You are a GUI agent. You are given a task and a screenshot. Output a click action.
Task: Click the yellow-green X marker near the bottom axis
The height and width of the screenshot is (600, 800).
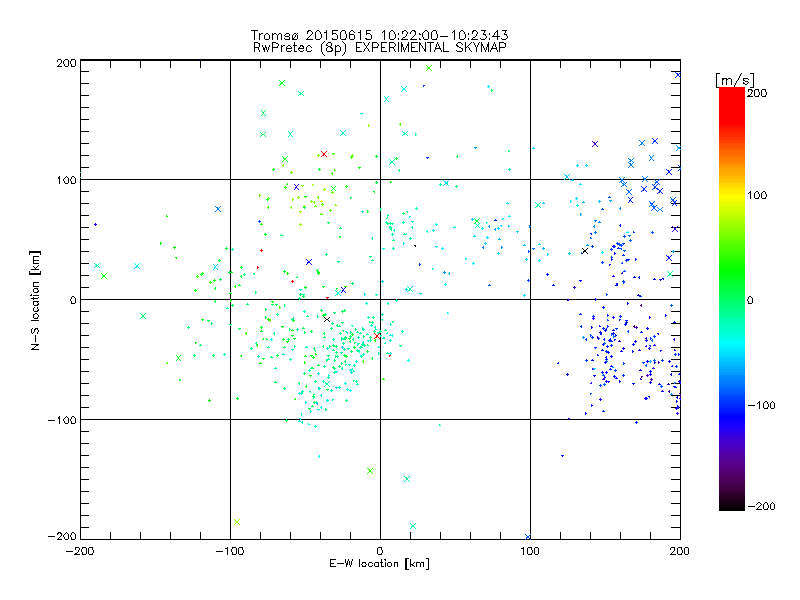[x=237, y=522]
